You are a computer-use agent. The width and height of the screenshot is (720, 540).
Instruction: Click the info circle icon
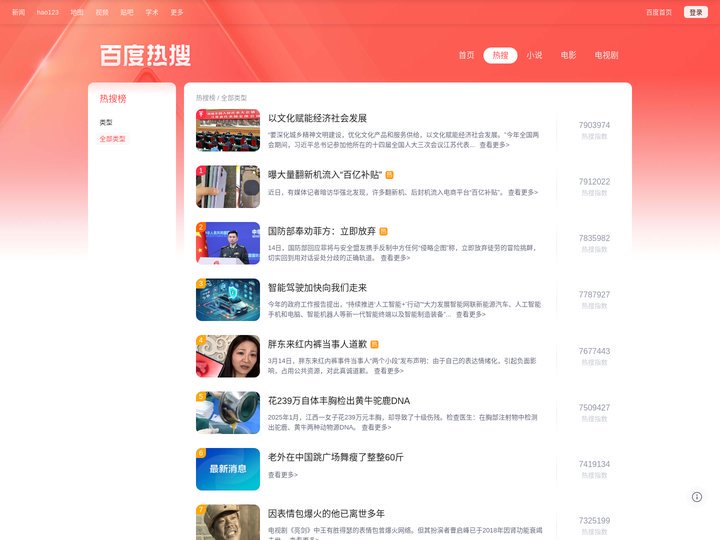697,497
